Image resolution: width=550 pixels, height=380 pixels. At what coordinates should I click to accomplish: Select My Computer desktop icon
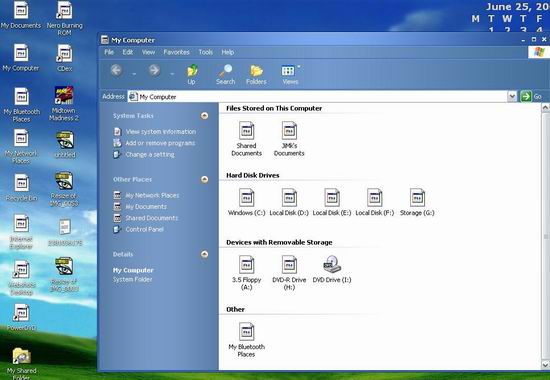21,58
